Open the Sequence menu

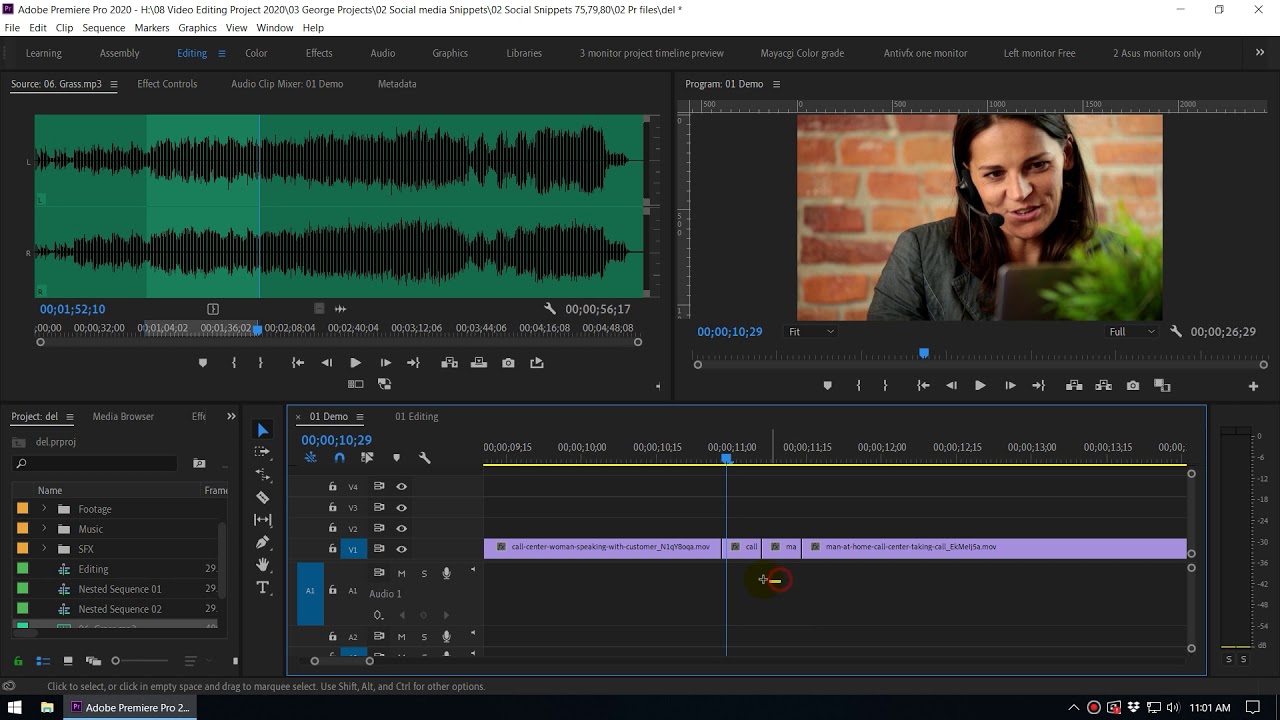[103, 28]
